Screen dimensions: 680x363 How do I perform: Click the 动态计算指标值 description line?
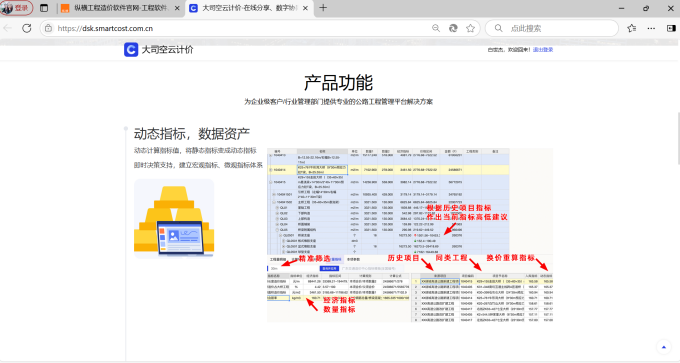[195, 150]
